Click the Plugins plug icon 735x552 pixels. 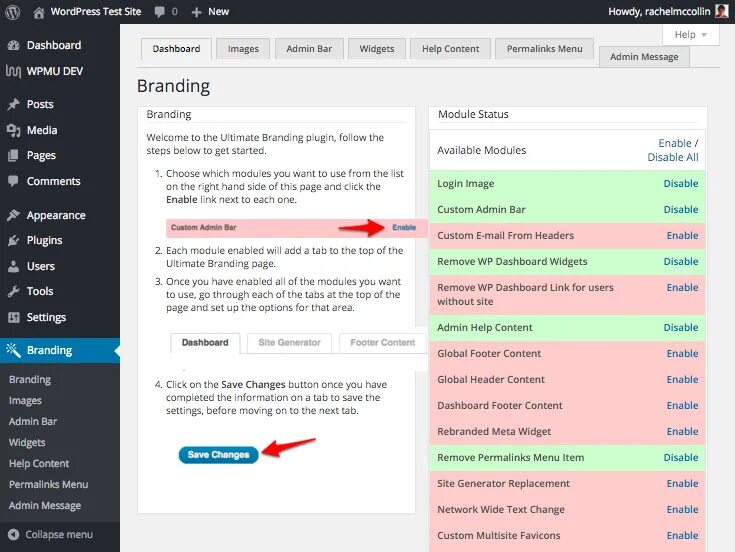pyautogui.click(x=14, y=240)
